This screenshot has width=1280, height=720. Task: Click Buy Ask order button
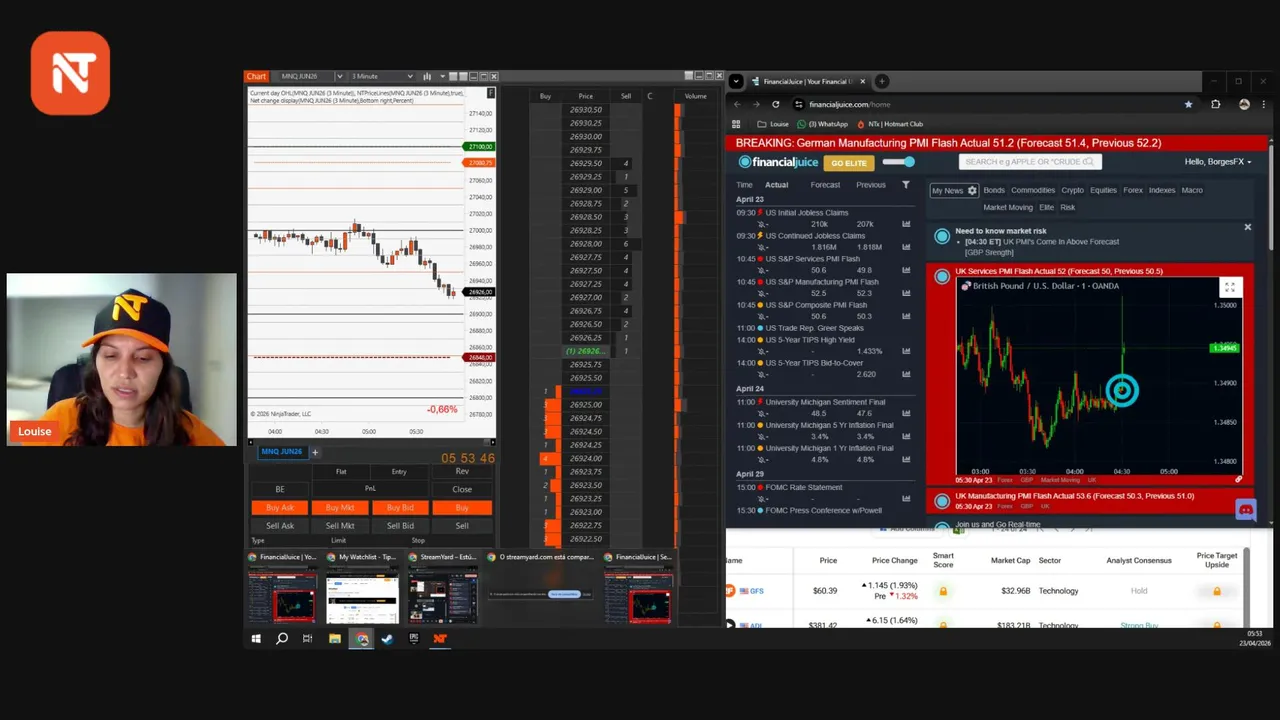280,508
